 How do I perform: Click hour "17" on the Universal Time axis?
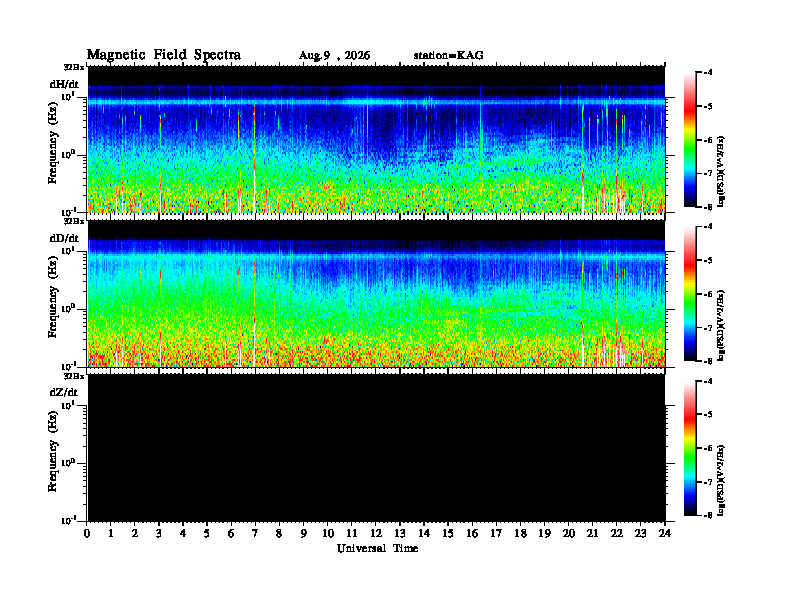pyautogui.click(x=496, y=533)
